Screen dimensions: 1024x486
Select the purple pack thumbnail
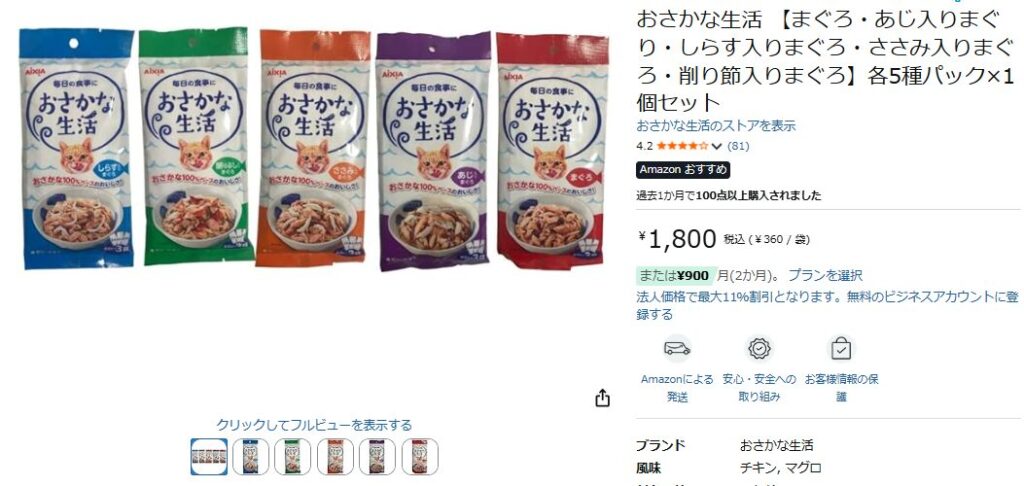(x=377, y=457)
